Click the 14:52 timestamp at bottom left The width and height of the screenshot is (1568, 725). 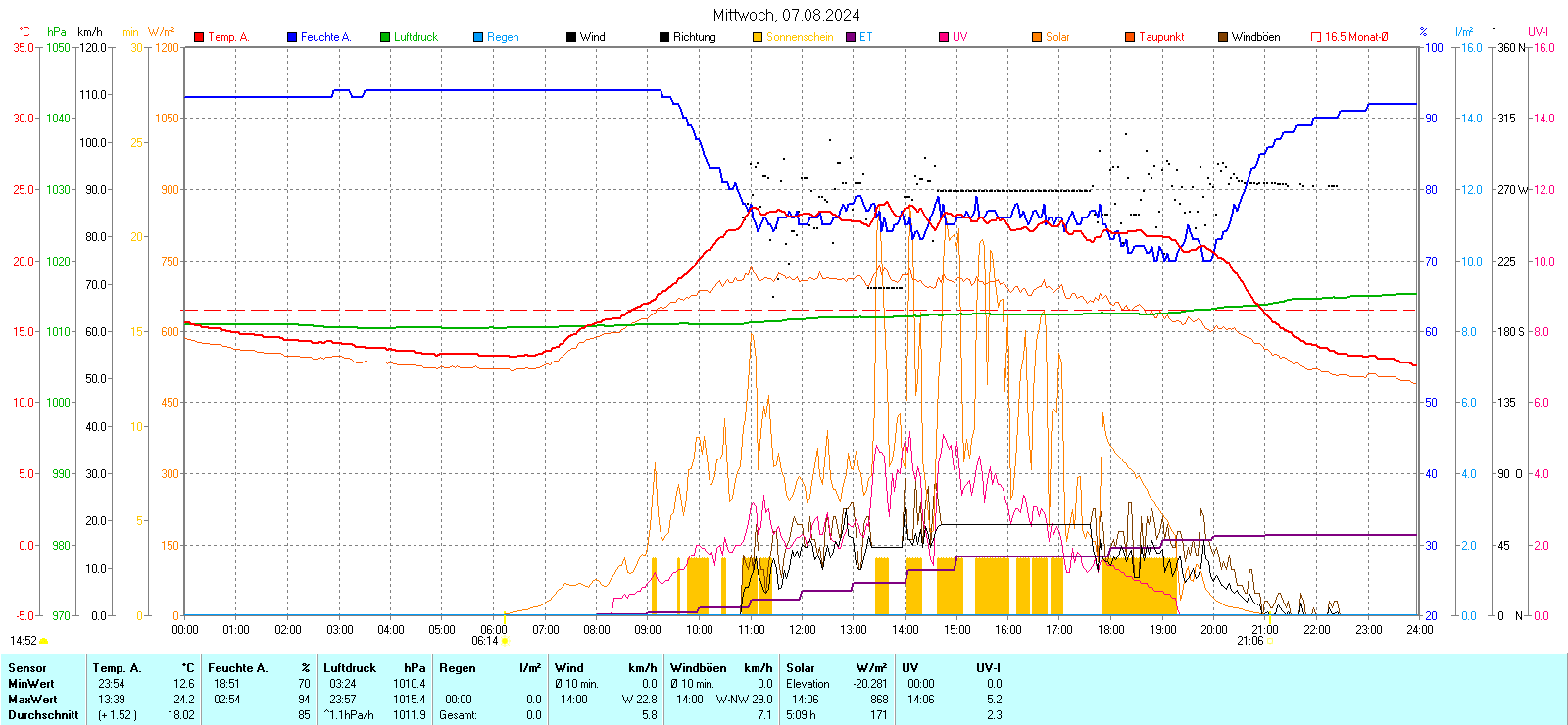[24, 641]
